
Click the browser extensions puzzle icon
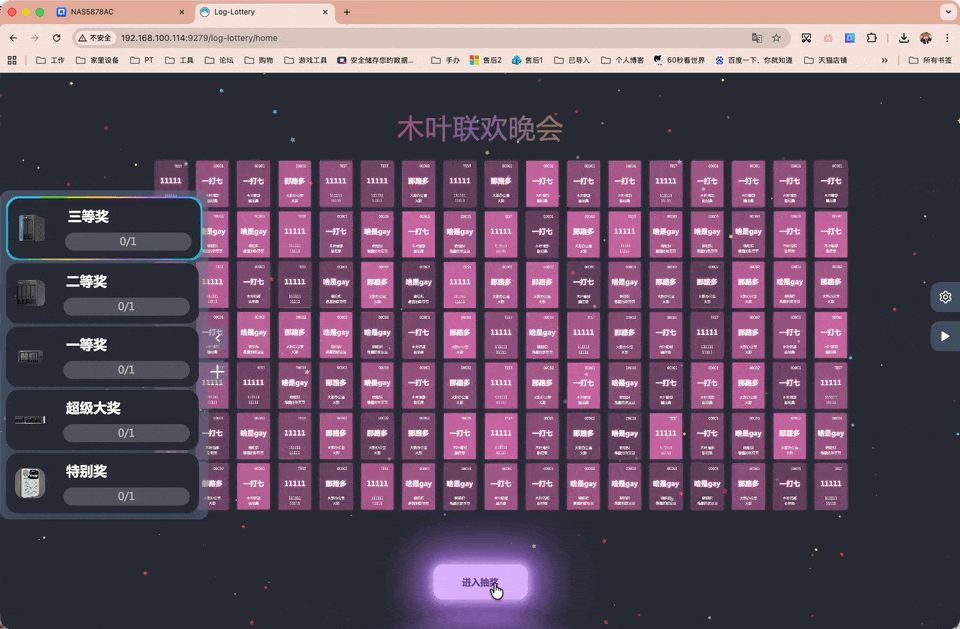point(872,37)
